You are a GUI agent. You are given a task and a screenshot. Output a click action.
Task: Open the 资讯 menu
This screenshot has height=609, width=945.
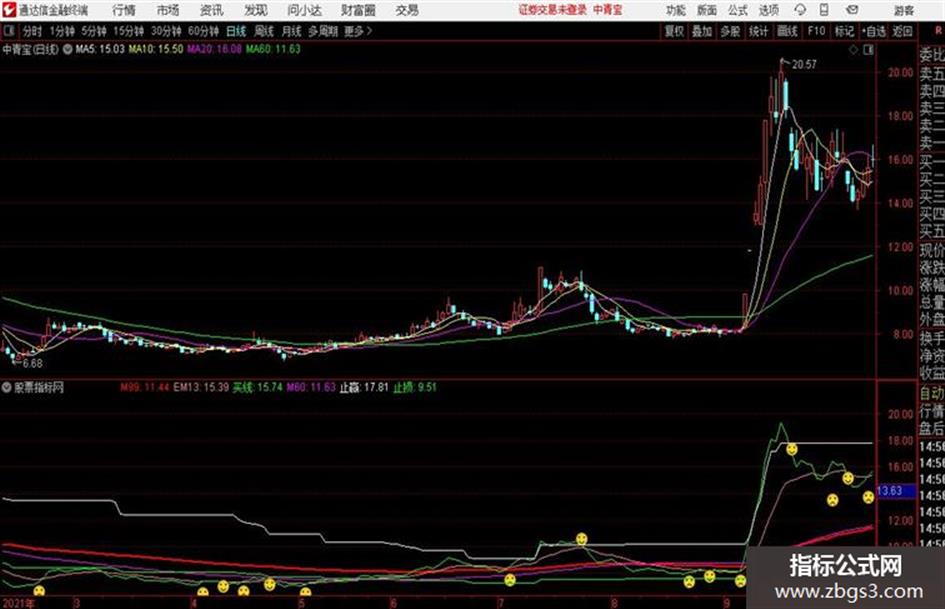[212, 10]
